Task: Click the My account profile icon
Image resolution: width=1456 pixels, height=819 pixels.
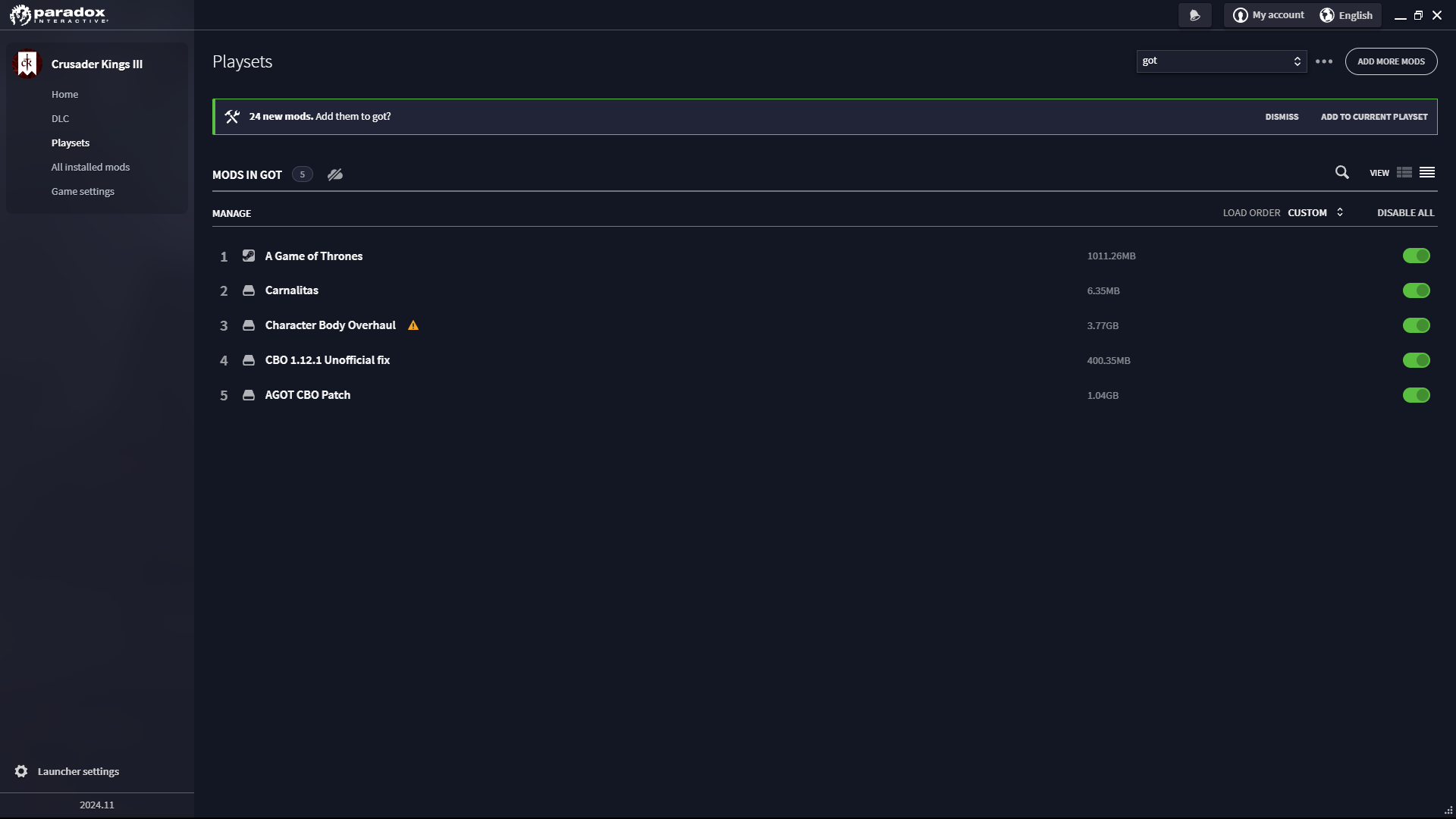Action: pos(1241,15)
